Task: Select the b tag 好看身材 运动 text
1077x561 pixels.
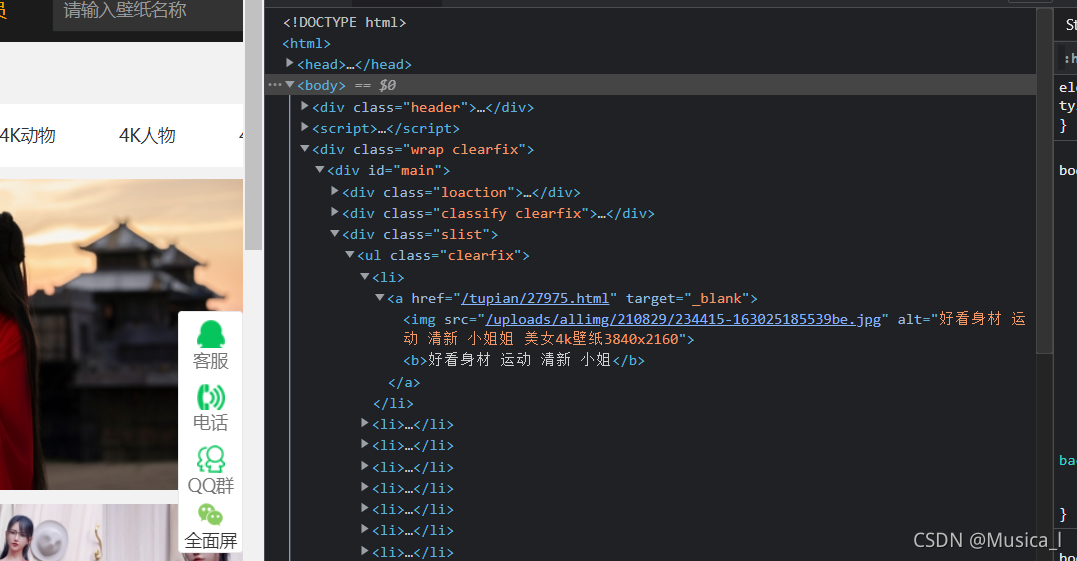Action: click(x=519, y=360)
